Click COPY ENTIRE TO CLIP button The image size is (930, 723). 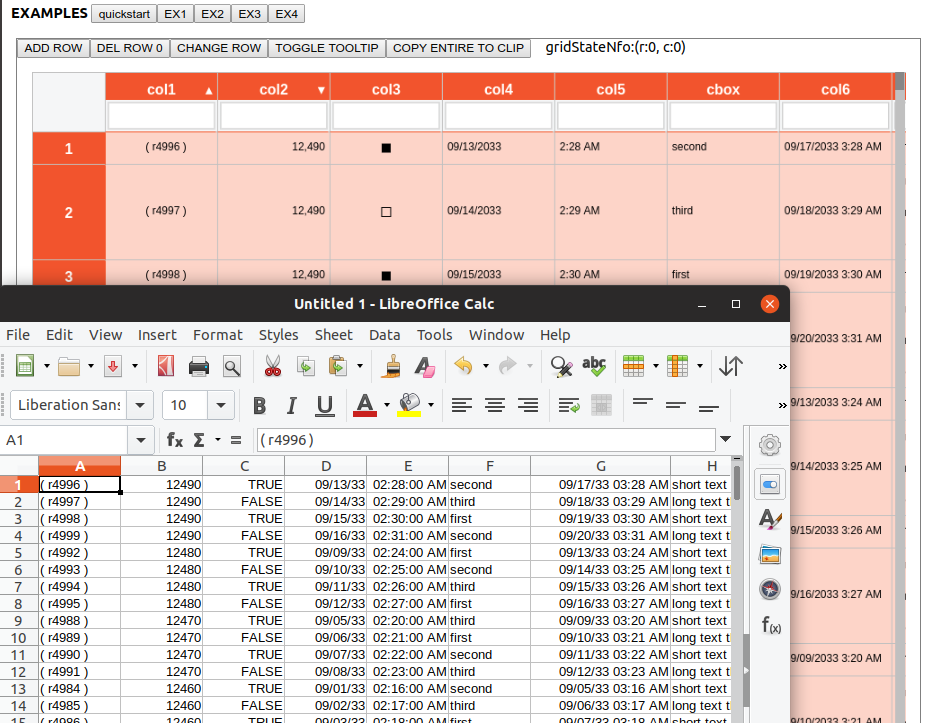coord(458,48)
